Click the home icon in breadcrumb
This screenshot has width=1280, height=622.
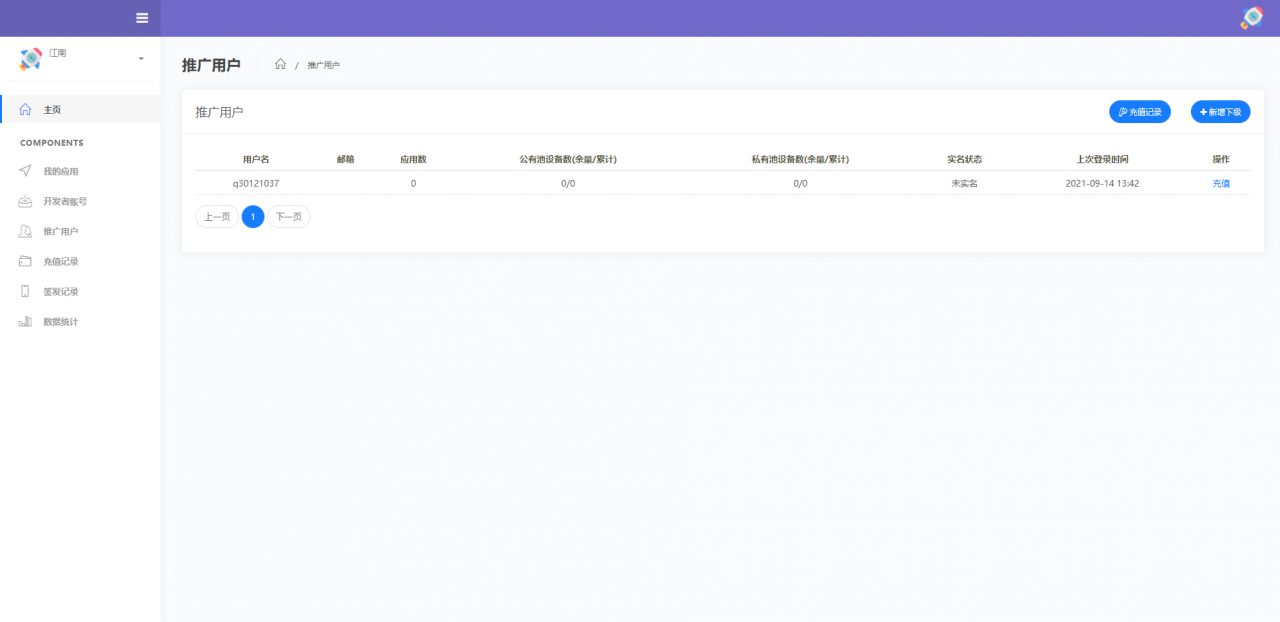pyautogui.click(x=280, y=64)
